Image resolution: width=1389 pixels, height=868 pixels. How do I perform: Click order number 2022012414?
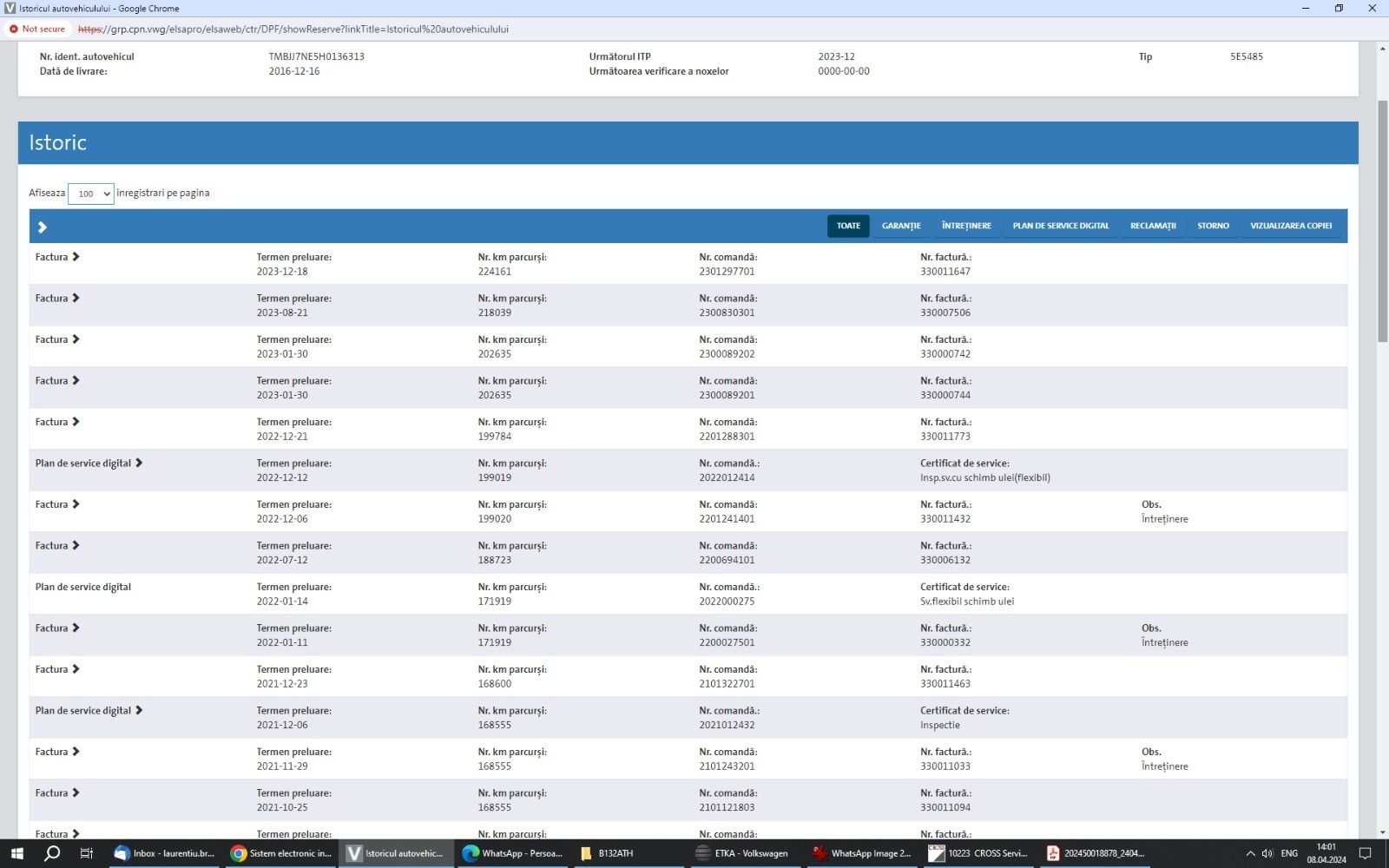pyautogui.click(x=727, y=477)
